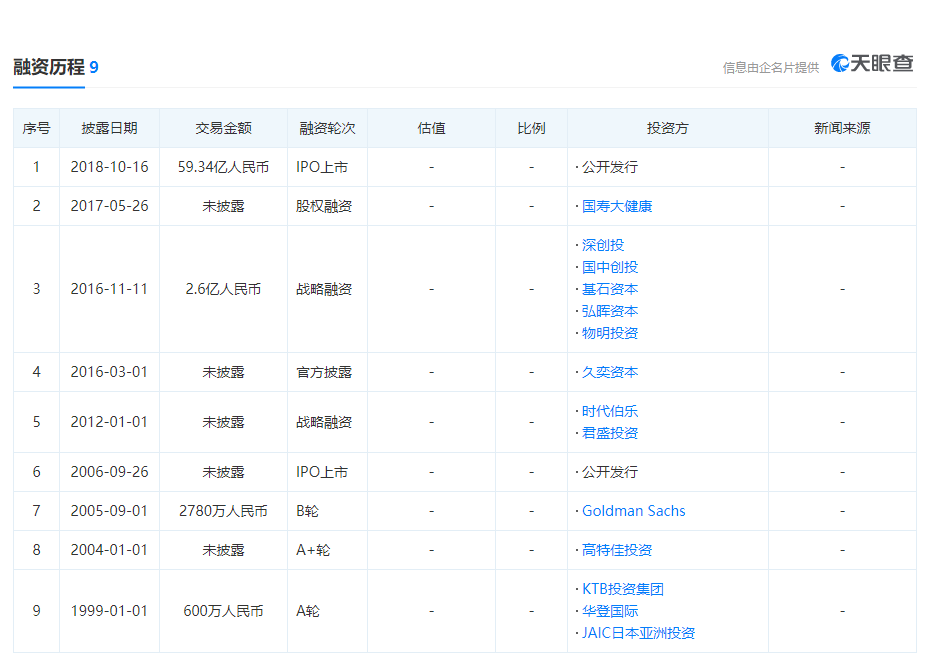The image size is (926, 660).
Task: Open investor link 深创投
Action: pyautogui.click(x=603, y=245)
